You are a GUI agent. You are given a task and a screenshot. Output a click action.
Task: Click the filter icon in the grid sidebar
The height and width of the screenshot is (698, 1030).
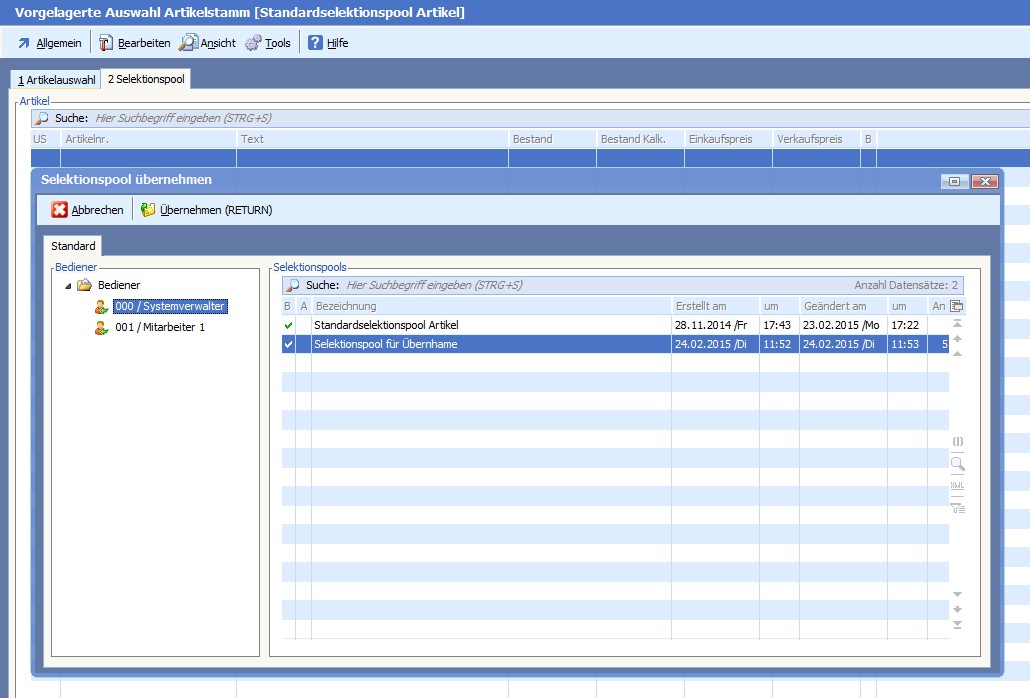click(x=957, y=508)
